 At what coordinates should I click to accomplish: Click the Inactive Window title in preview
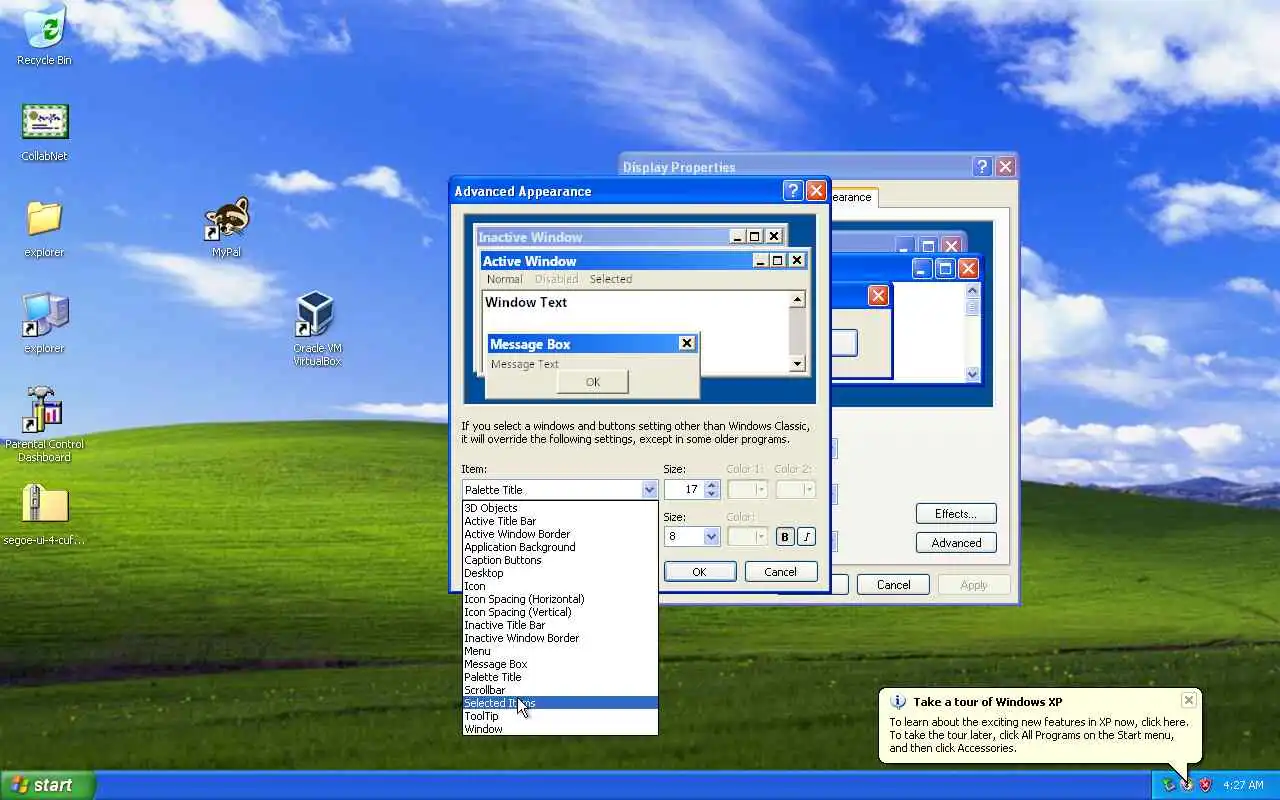530,237
